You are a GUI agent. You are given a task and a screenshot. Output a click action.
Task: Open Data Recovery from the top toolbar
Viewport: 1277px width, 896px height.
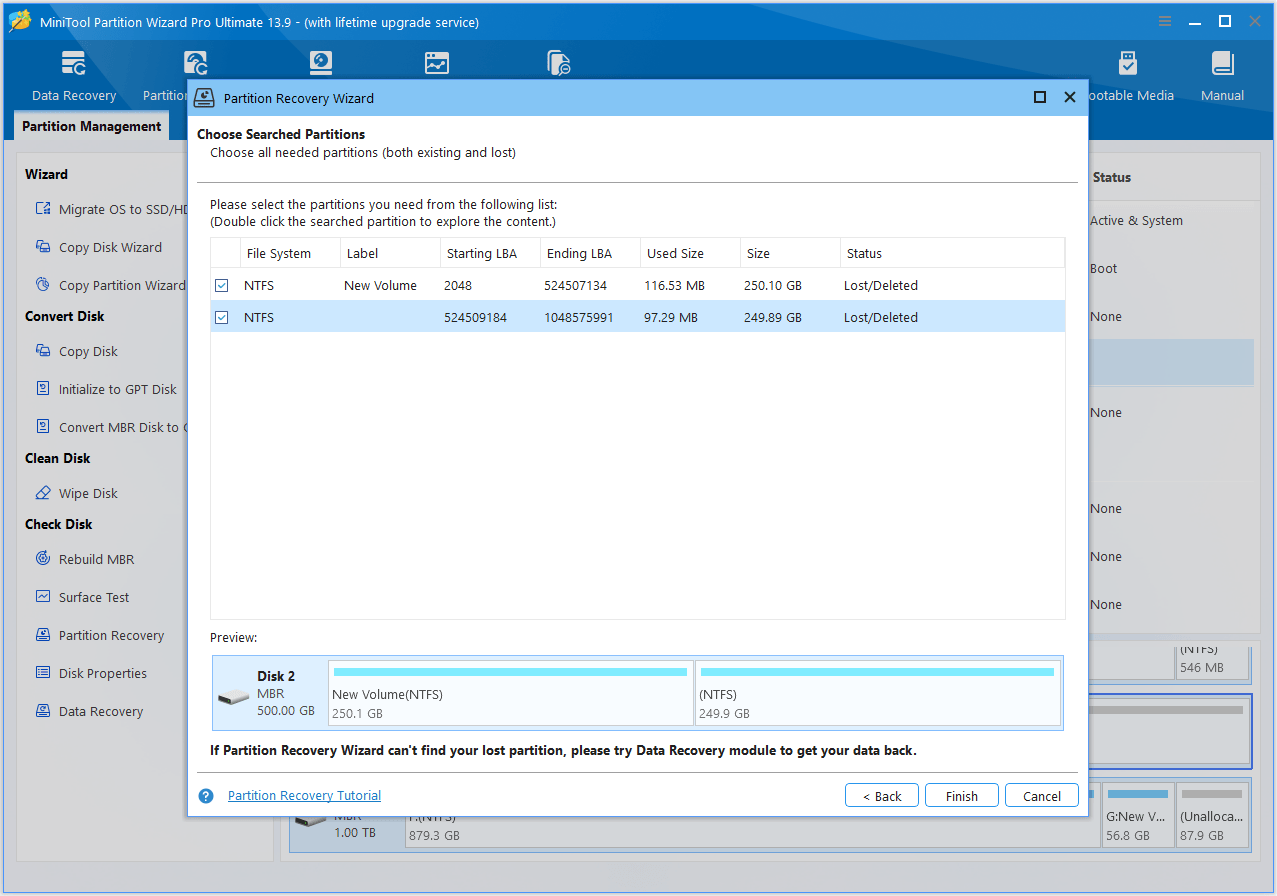point(74,76)
